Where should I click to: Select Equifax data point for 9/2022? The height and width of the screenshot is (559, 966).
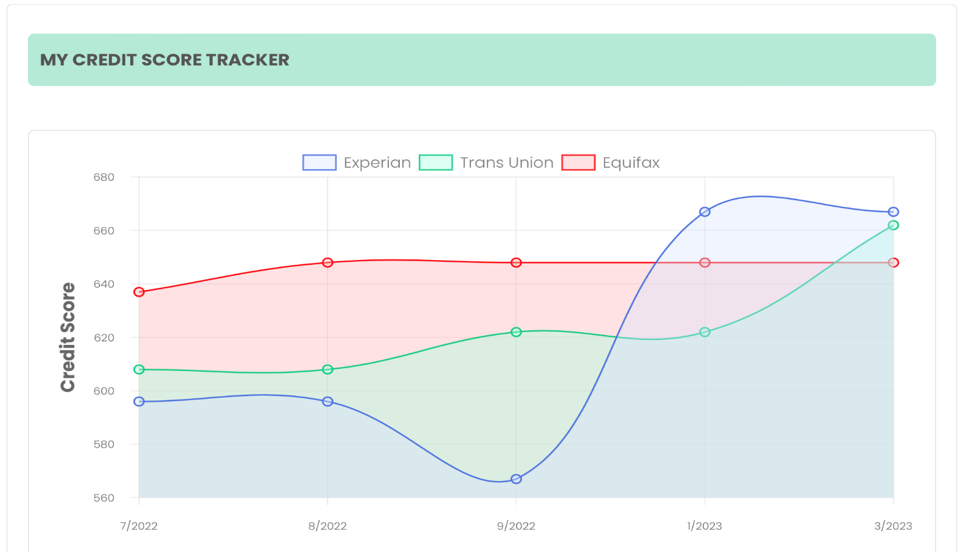(x=516, y=263)
